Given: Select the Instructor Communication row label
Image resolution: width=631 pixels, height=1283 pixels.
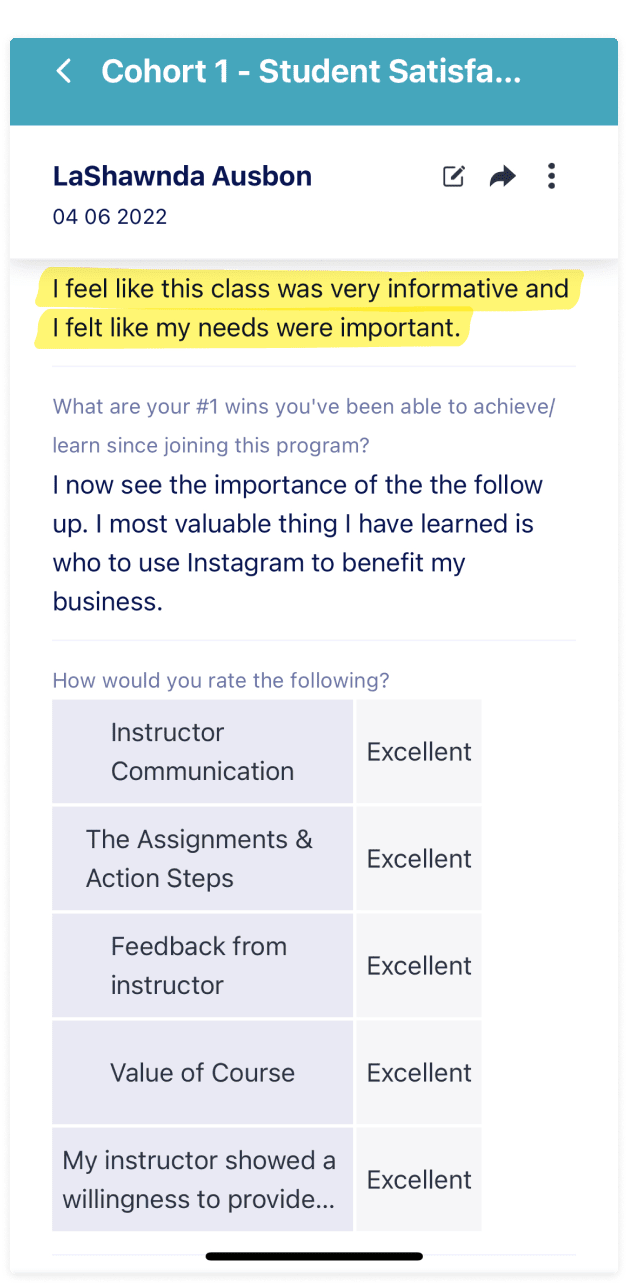Looking at the screenshot, I should coord(202,752).
